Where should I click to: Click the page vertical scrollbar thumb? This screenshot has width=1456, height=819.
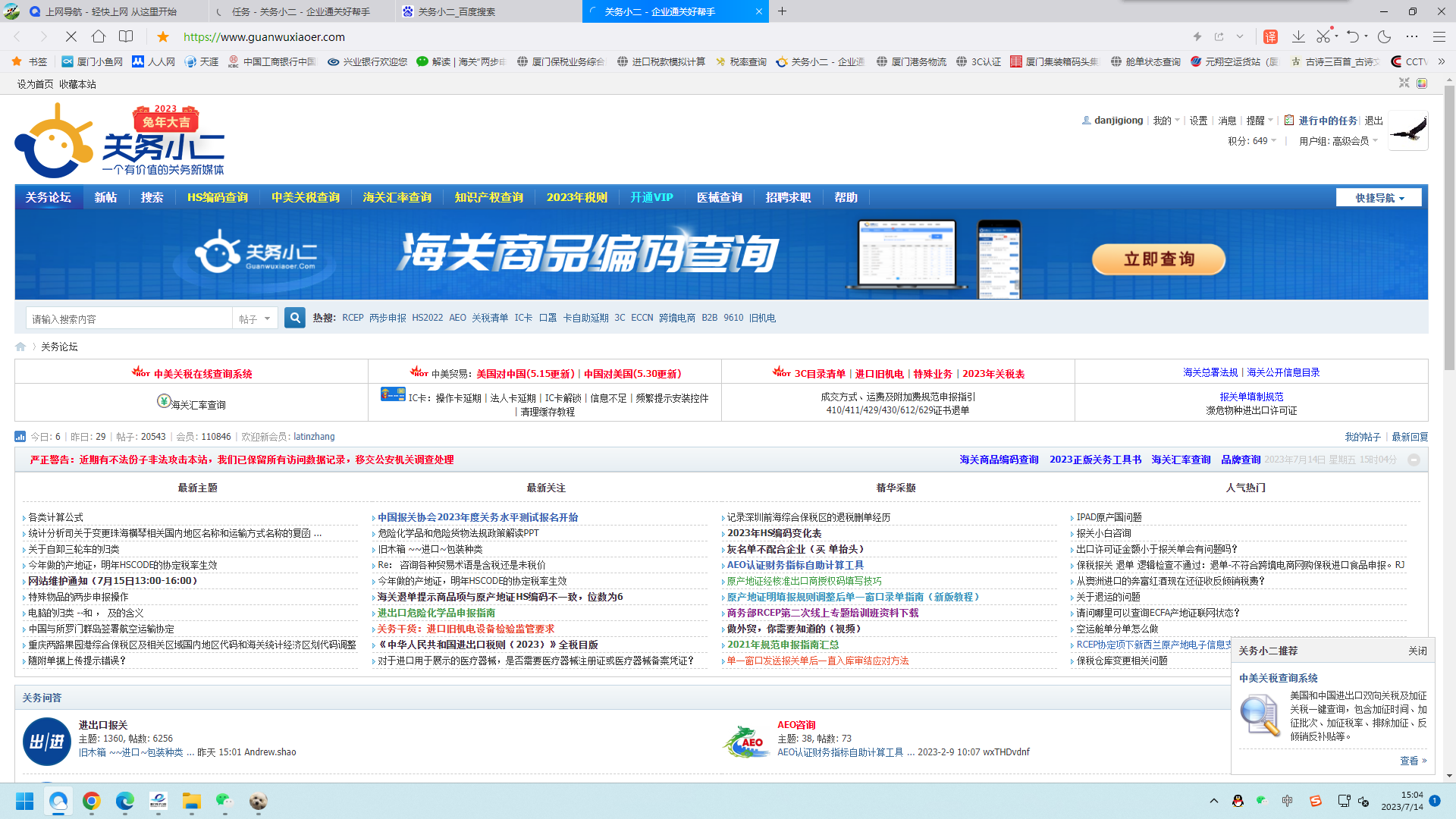click(1449, 227)
